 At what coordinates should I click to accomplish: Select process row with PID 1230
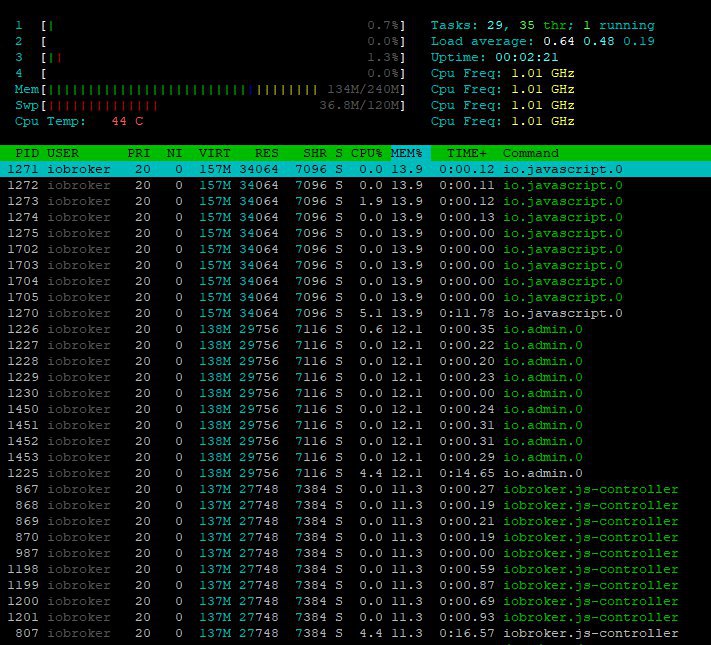(x=356, y=393)
